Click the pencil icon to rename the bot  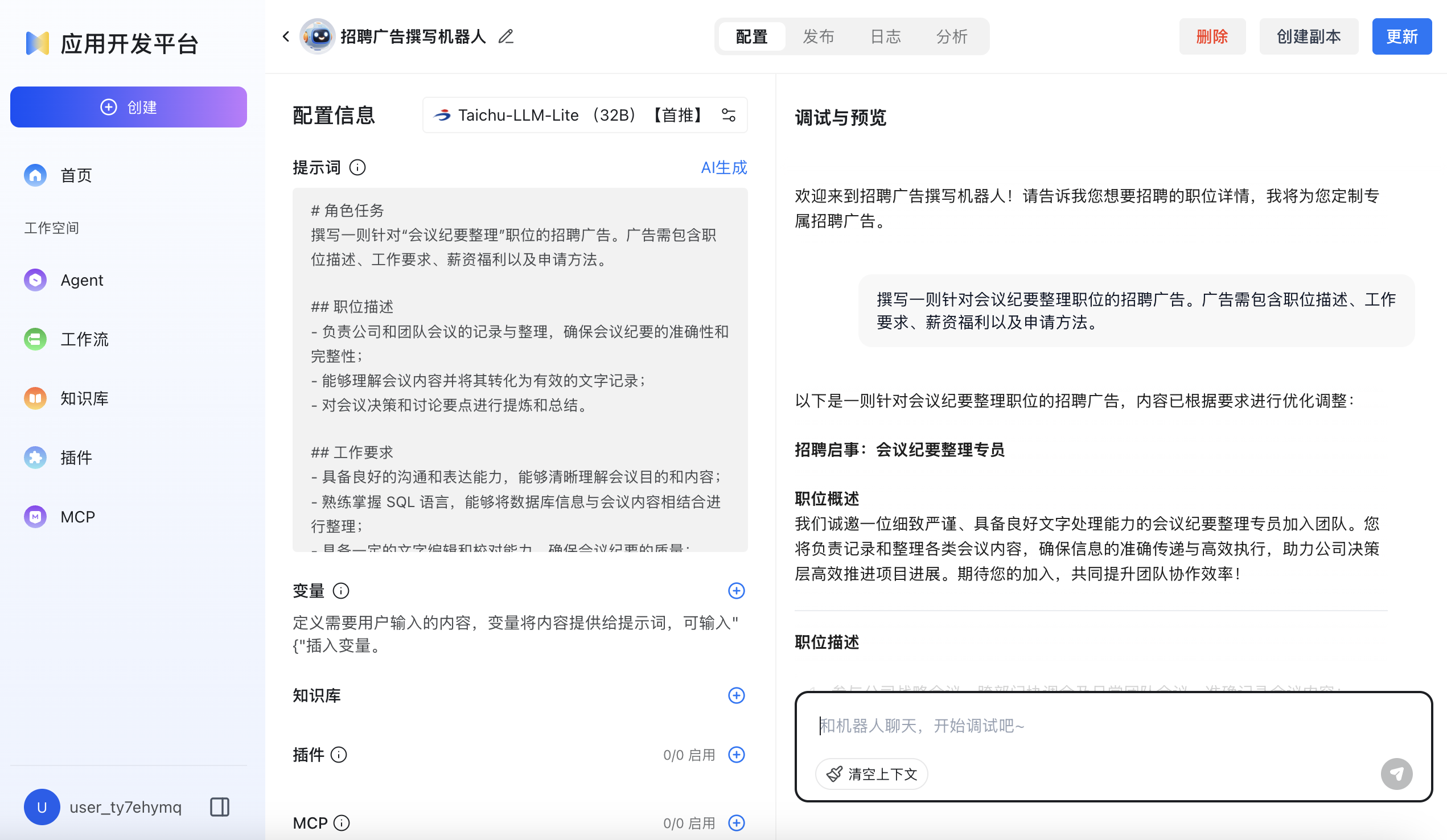(506, 36)
